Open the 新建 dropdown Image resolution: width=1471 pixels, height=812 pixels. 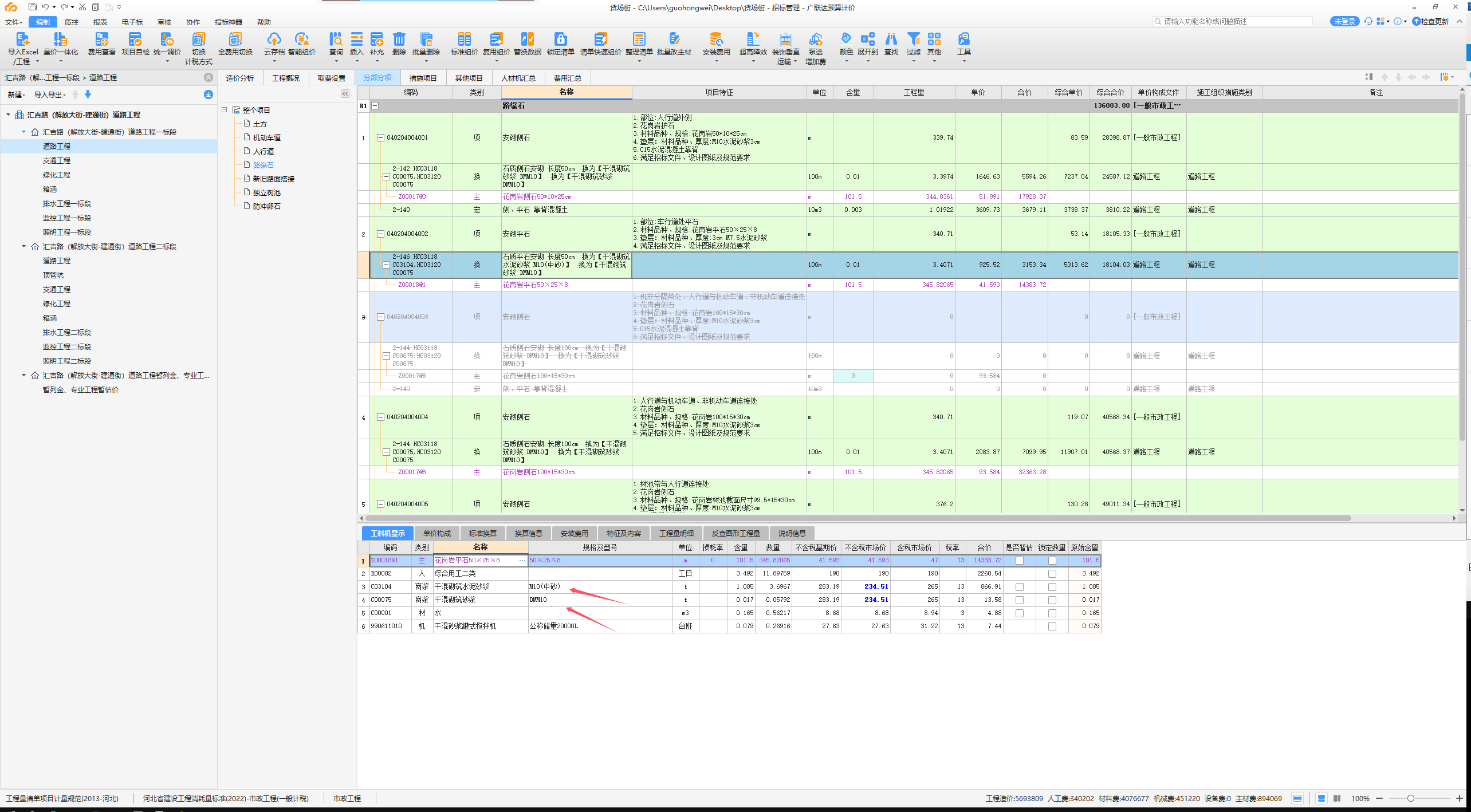coord(15,94)
